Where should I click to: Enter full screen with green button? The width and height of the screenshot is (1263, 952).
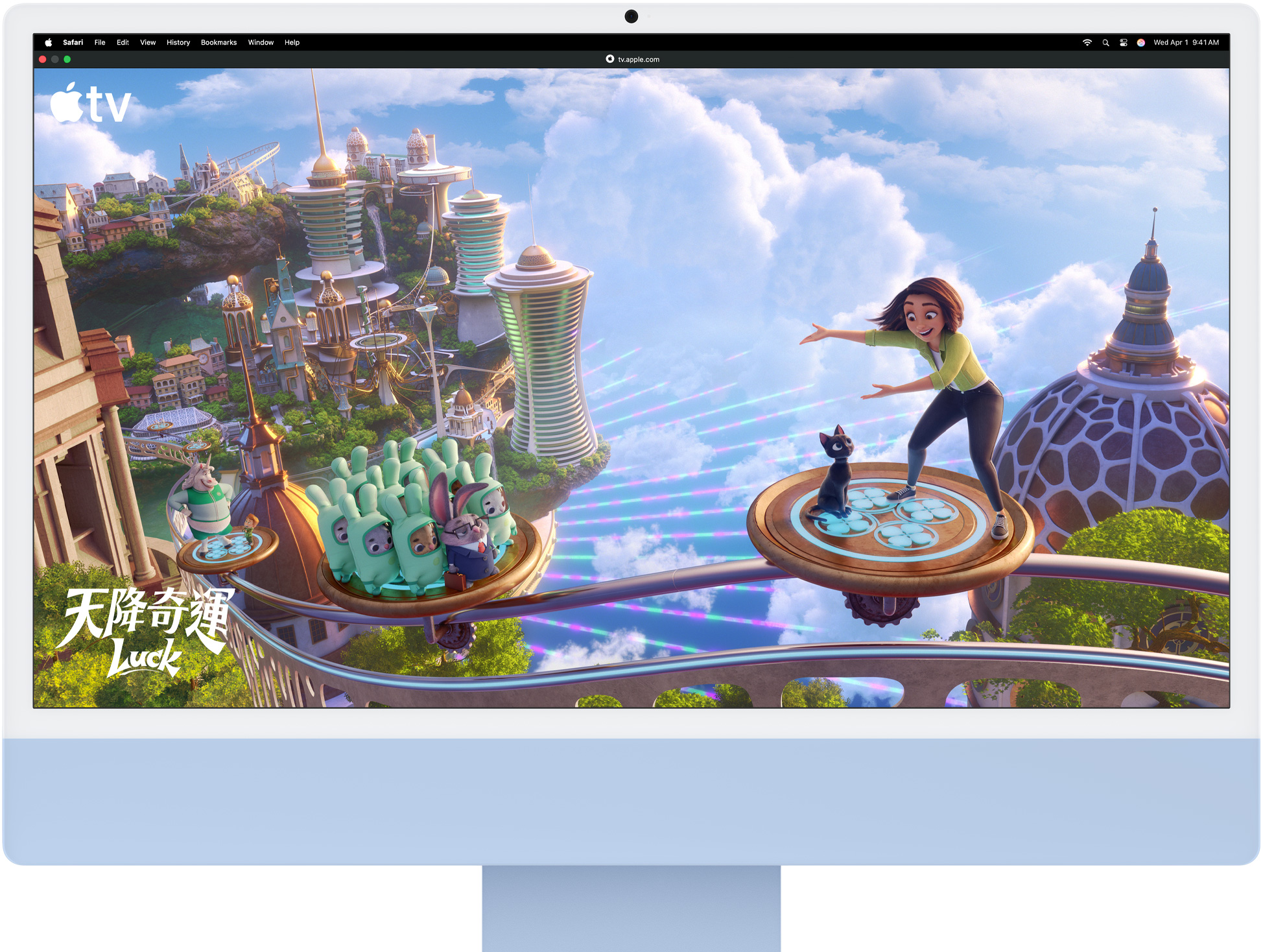coord(67,59)
